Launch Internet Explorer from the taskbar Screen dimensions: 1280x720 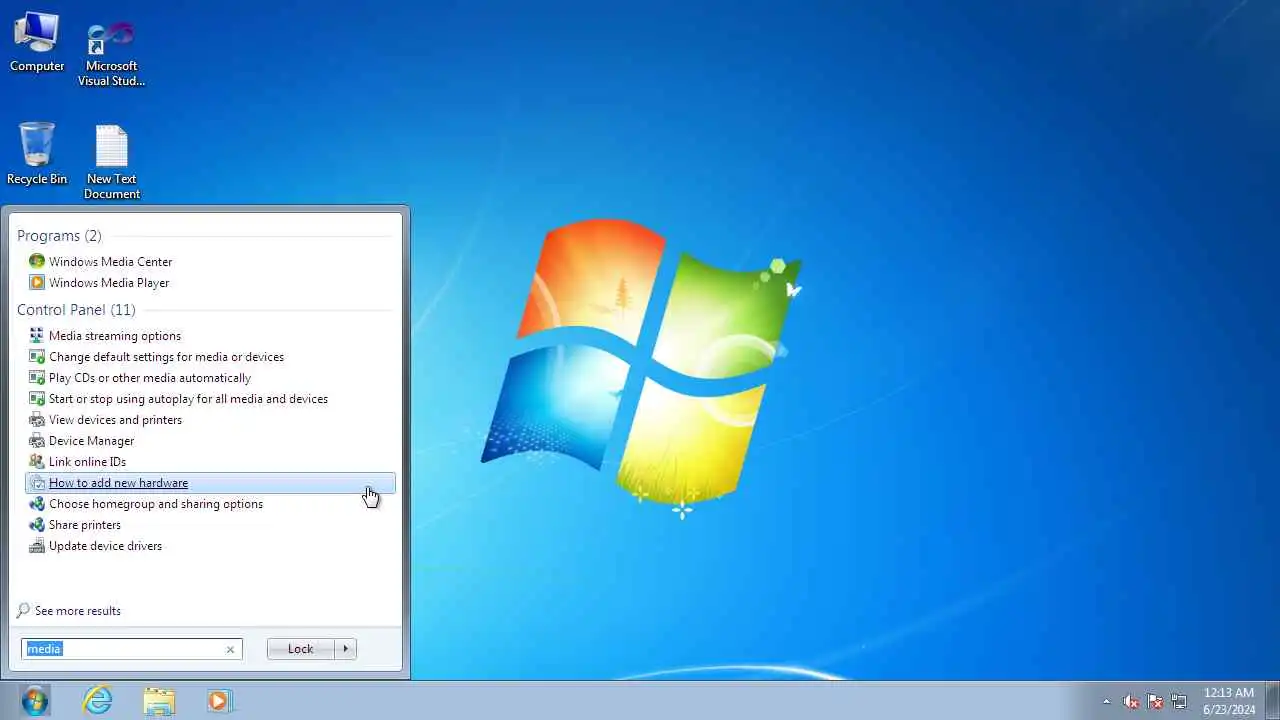(97, 701)
